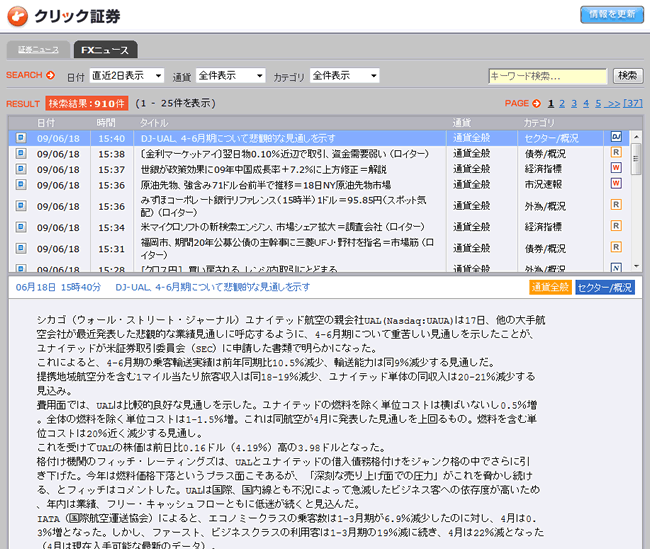This screenshot has height=549, width=650.
Task: Open the 福岡市、期間20年公募公債 title
Action: (x=287, y=248)
